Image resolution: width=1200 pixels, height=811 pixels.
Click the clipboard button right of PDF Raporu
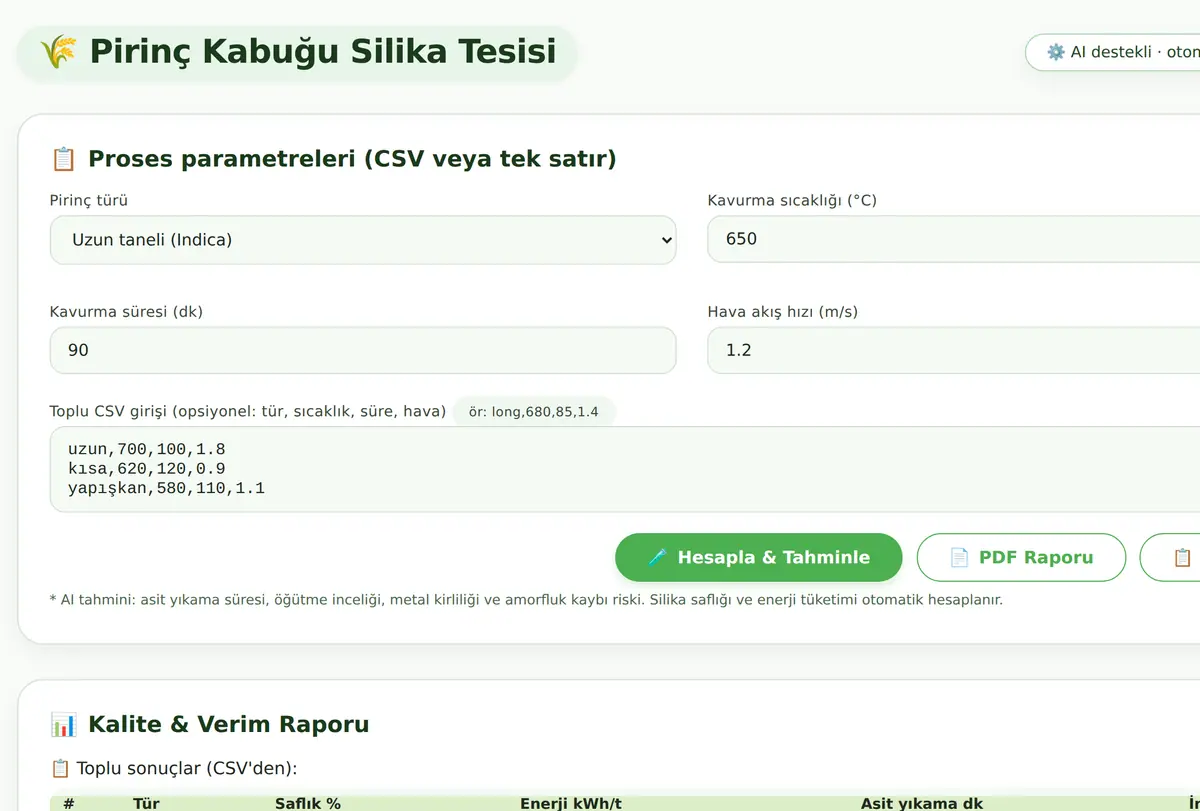click(x=1170, y=557)
